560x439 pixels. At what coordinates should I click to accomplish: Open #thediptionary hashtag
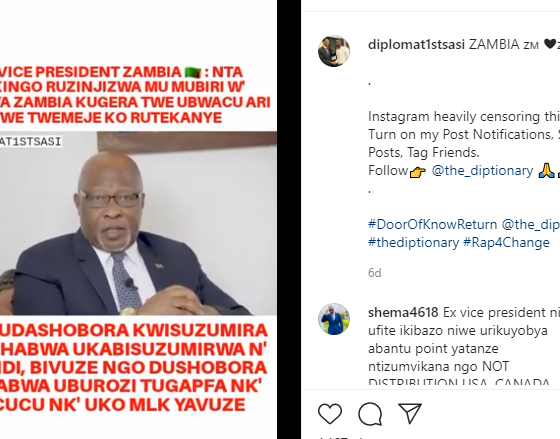click(x=413, y=243)
